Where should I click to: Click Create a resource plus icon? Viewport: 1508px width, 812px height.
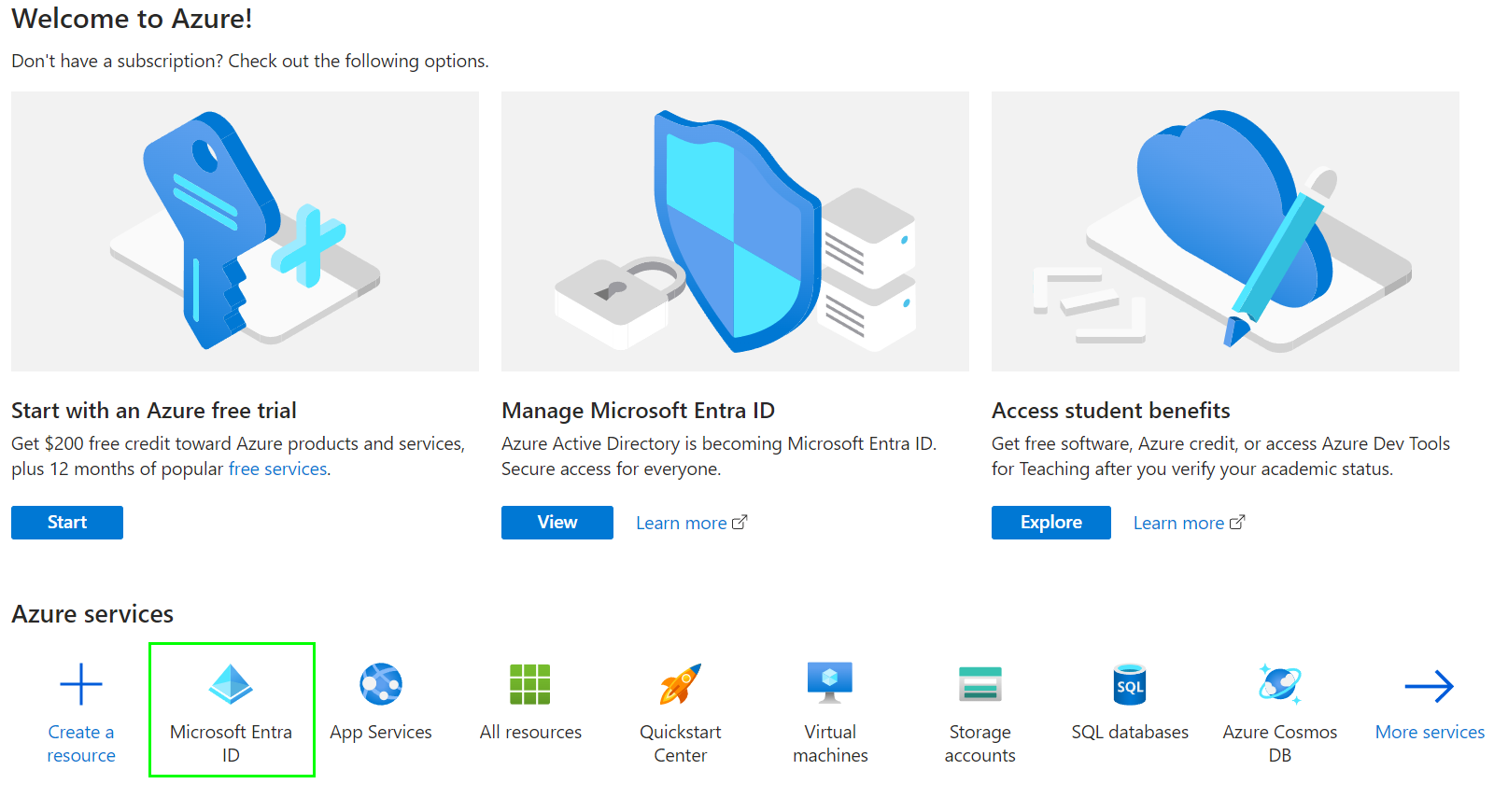pos(81,684)
